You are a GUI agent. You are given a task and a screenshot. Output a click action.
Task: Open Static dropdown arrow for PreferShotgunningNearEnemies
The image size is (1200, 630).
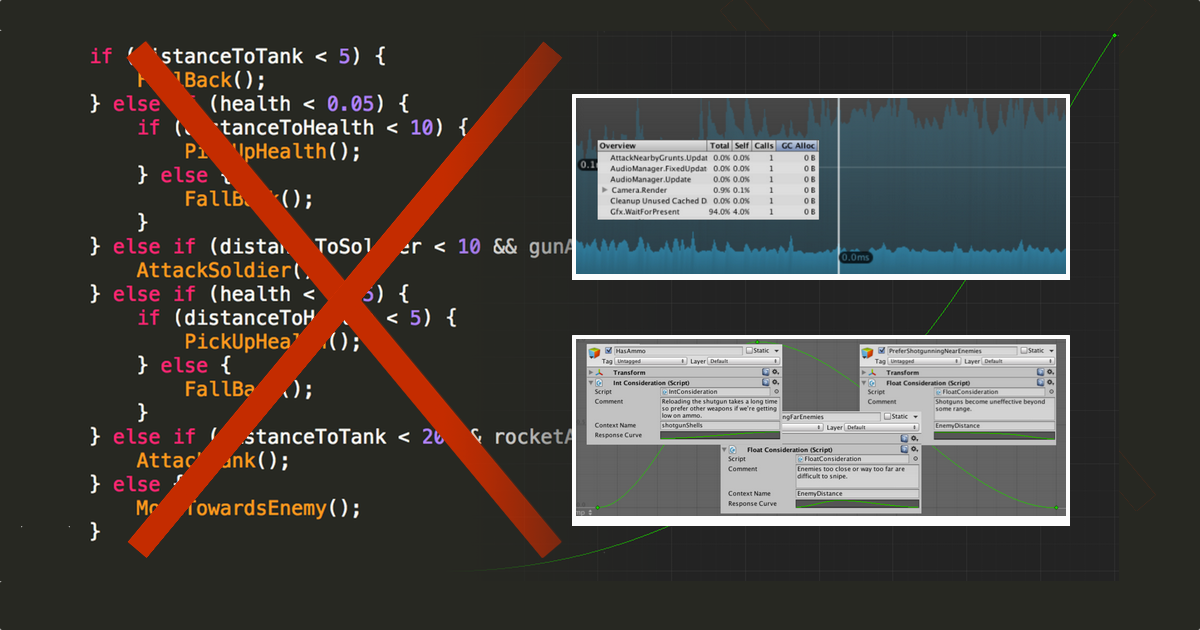(x=1051, y=351)
